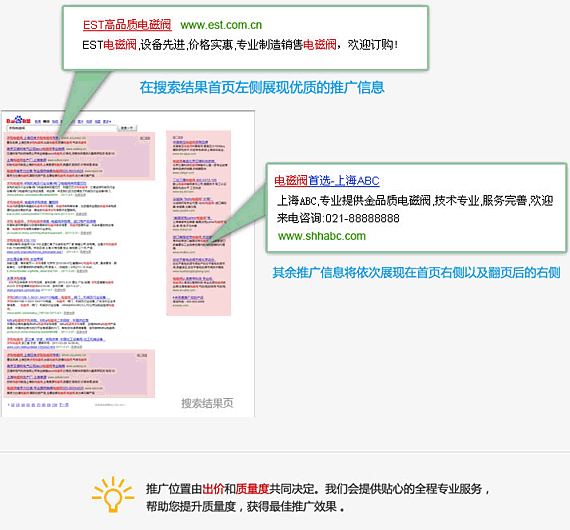The width and height of the screenshot is (570, 530).
Task: Click the yellow lightbulb tip icon
Action: (x=113, y=495)
